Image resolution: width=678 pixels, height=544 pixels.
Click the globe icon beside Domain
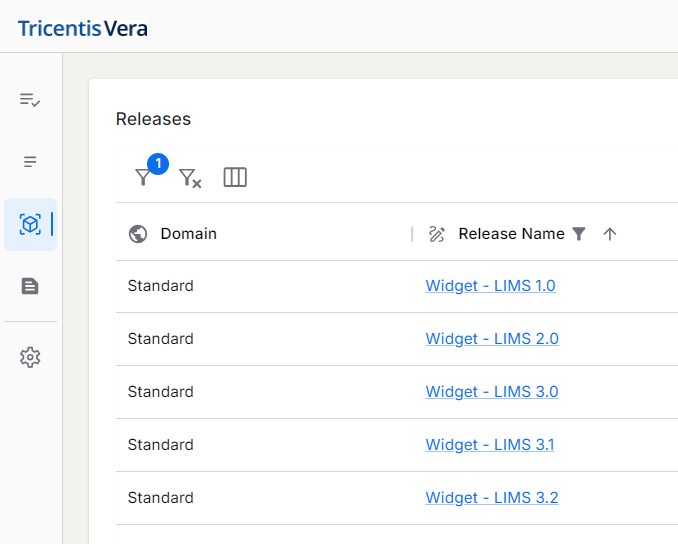pyautogui.click(x=138, y=234)
